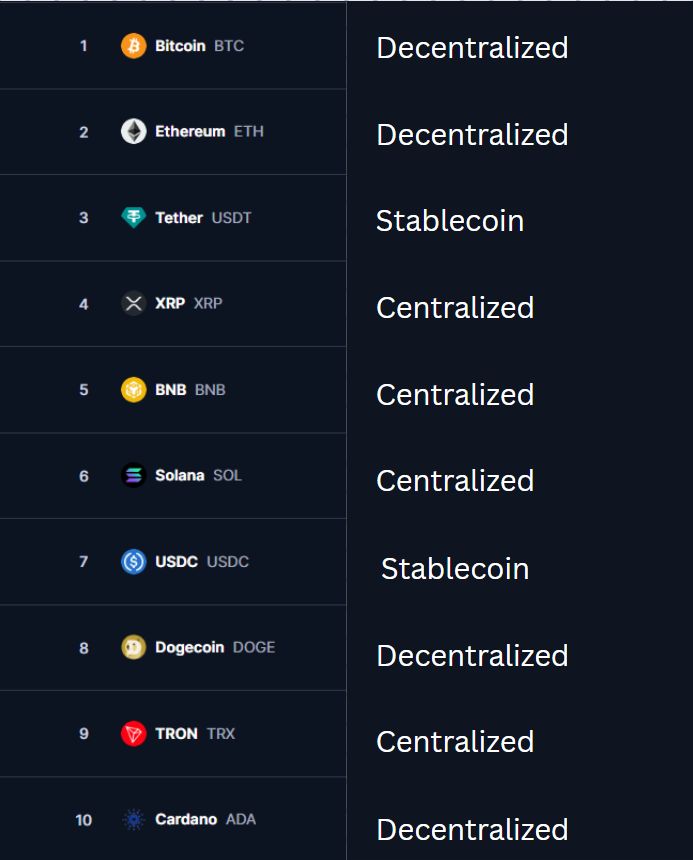Click the green Tether logo icon
Image resolution: width=693 pixels, height=860 pixels.
click(x=133, y=218)
